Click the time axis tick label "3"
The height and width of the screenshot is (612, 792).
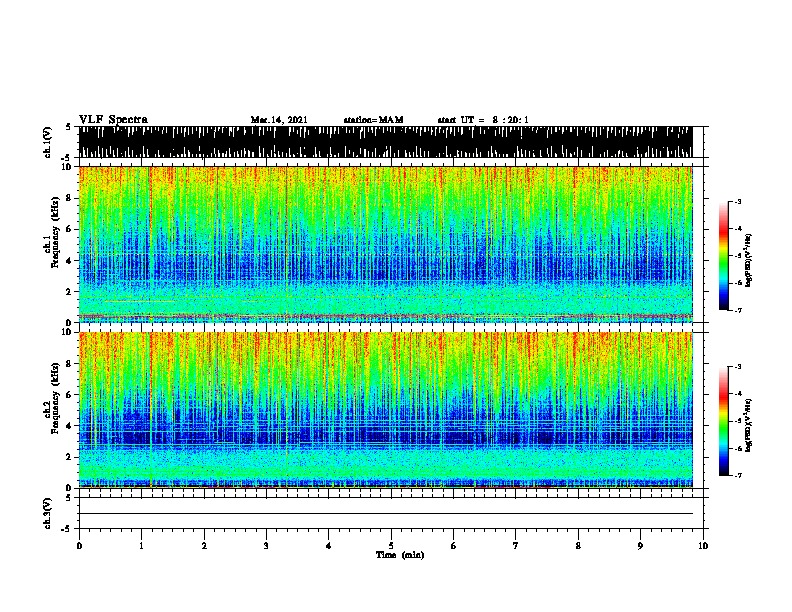click(266, 546)
